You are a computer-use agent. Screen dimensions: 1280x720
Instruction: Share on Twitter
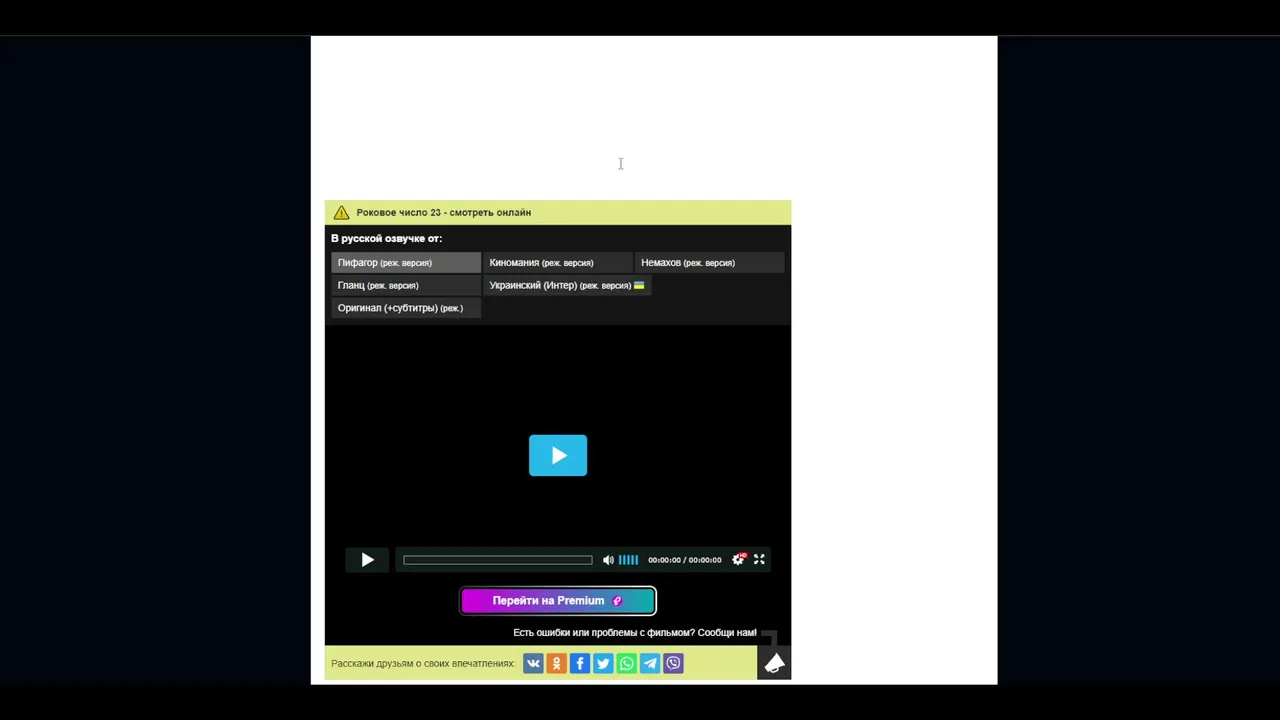tap(603, 663)
